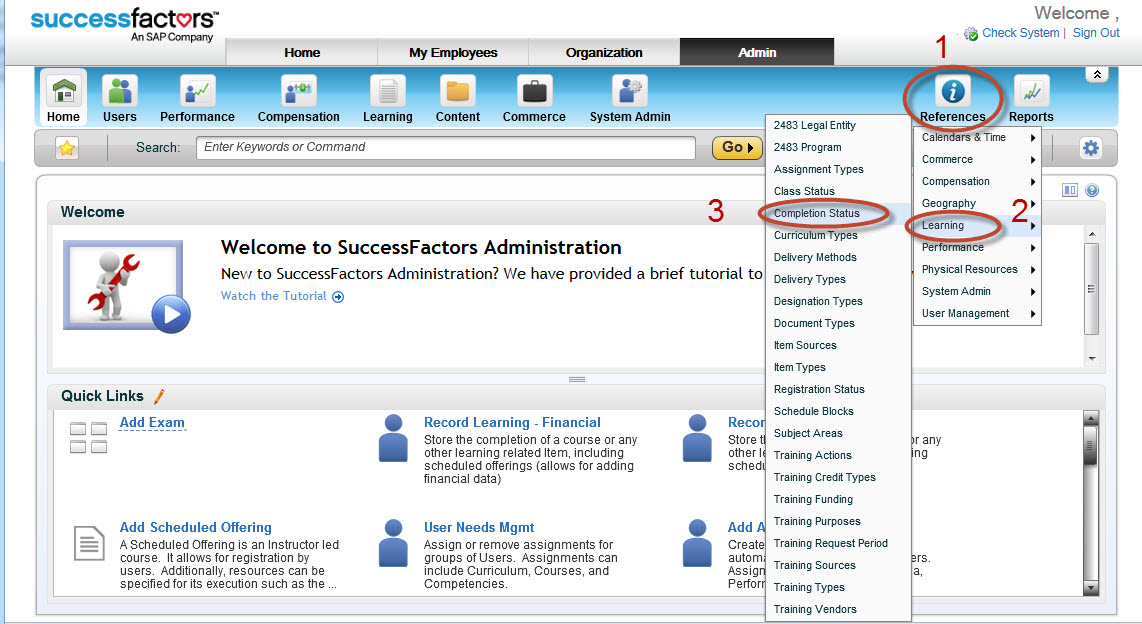The height and width of the screenshot is (624, 1142).
Task: Click the Check System link
Action: coord(1020,33)
